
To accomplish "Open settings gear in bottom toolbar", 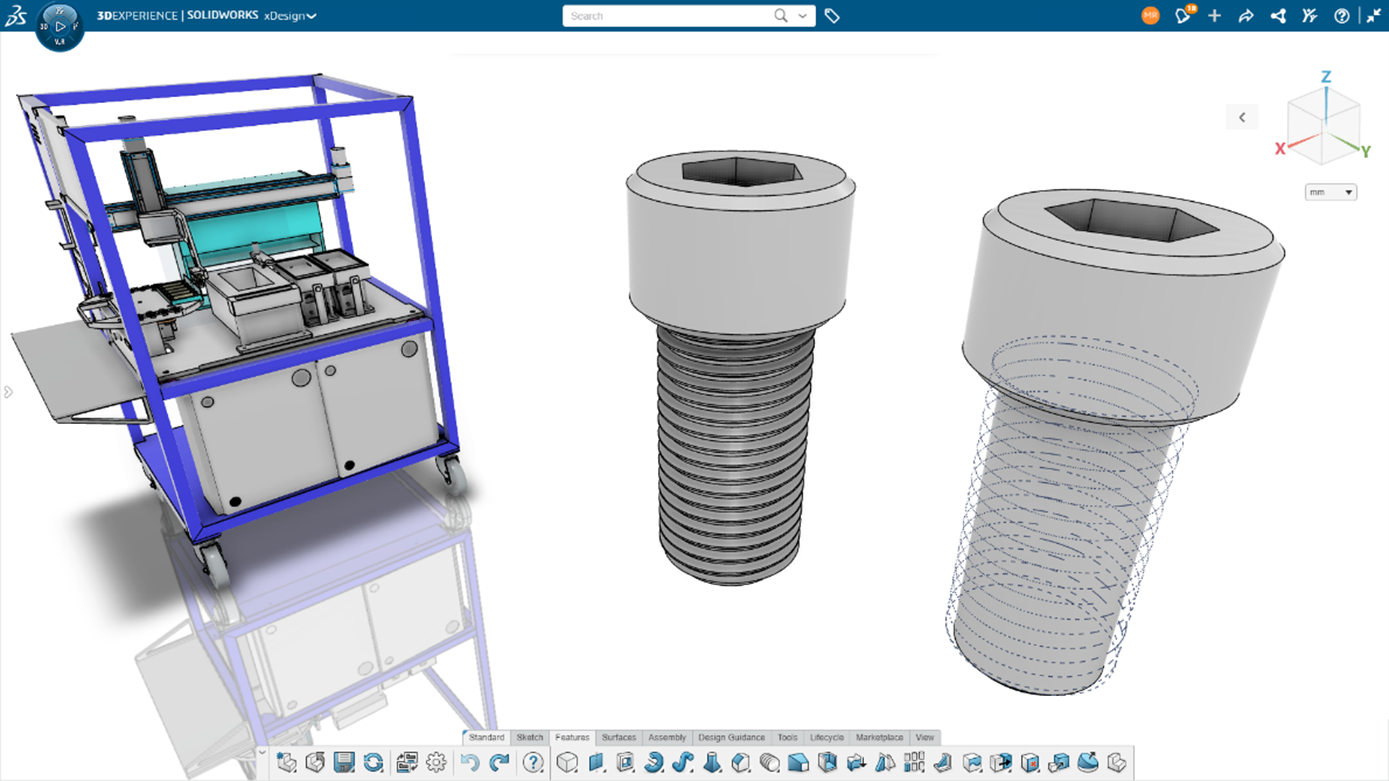I will point(436,763).
